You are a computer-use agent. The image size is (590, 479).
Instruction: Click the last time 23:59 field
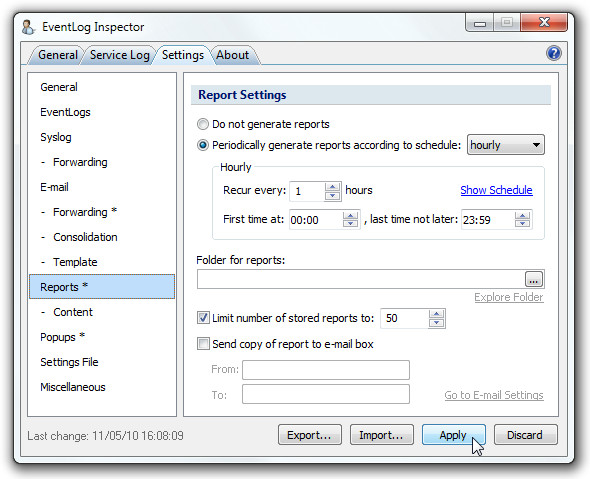coord(488,220)
